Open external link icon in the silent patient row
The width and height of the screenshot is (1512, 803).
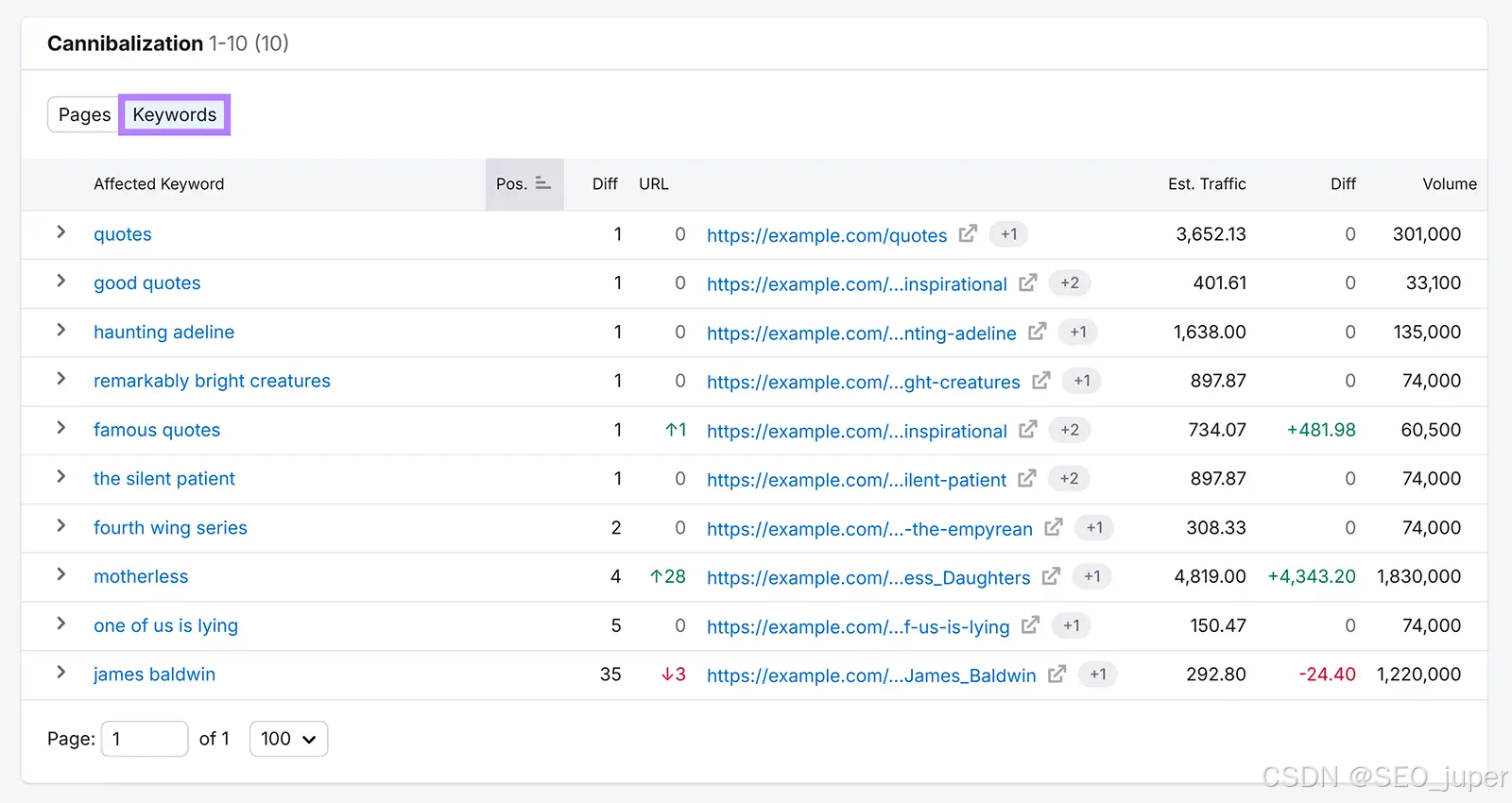click(1027, 478)
